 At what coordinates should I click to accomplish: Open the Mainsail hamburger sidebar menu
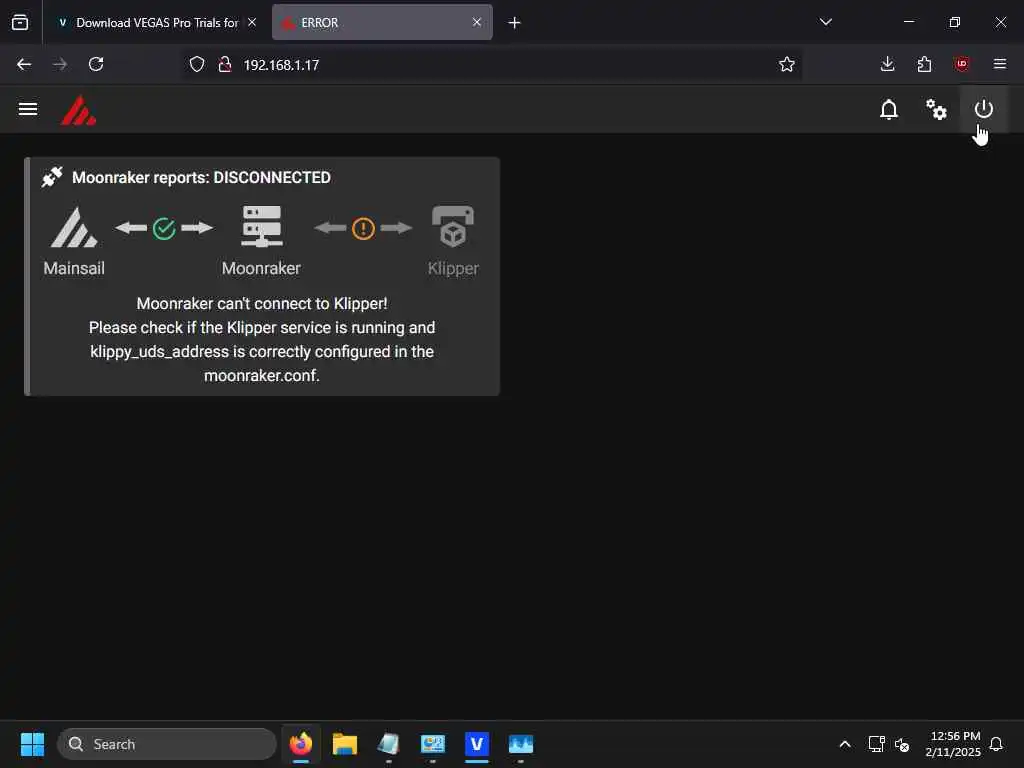tap(27, 109)
